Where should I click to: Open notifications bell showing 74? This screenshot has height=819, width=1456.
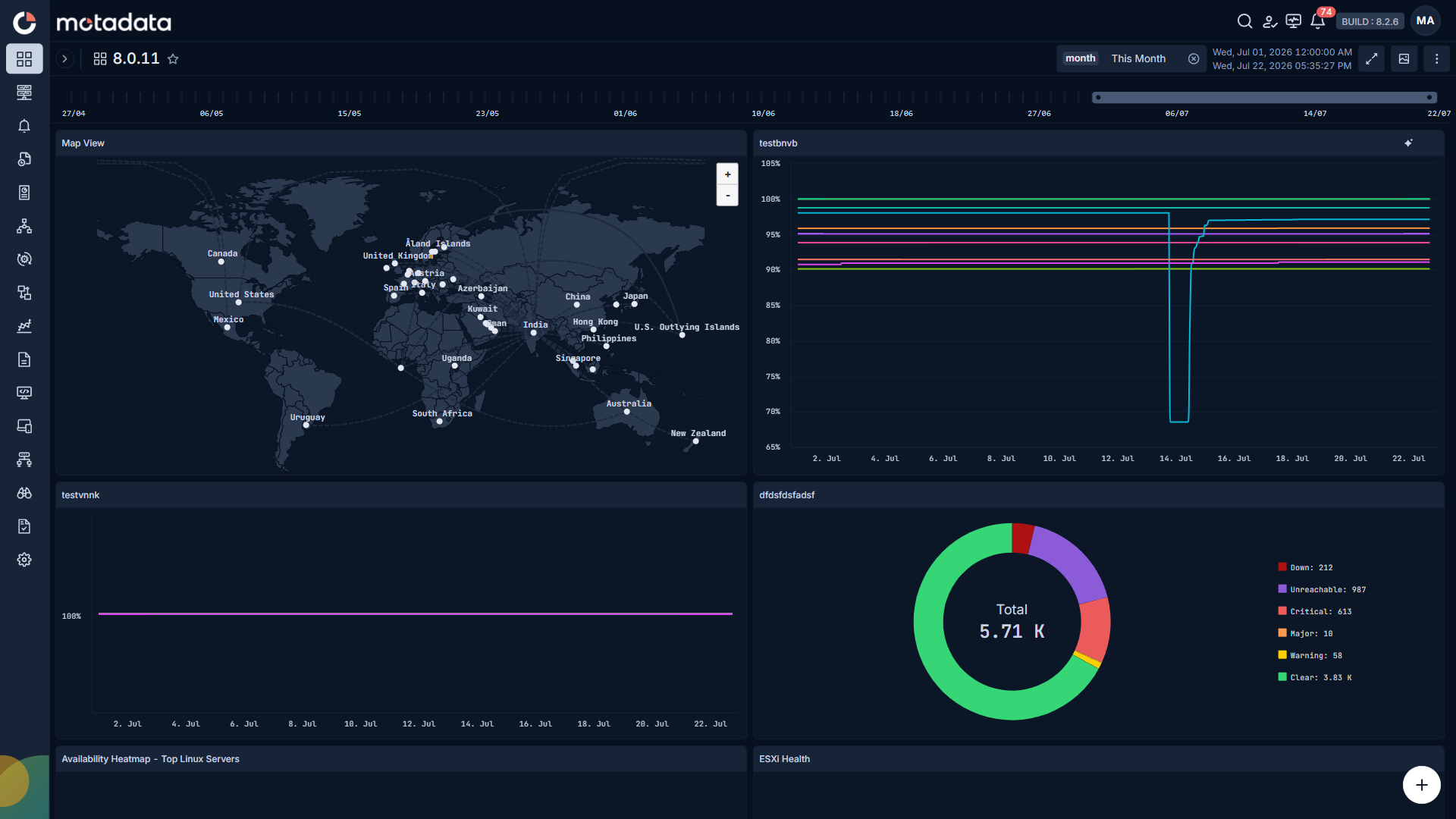pyautogui.click(x=1318, y=21)
